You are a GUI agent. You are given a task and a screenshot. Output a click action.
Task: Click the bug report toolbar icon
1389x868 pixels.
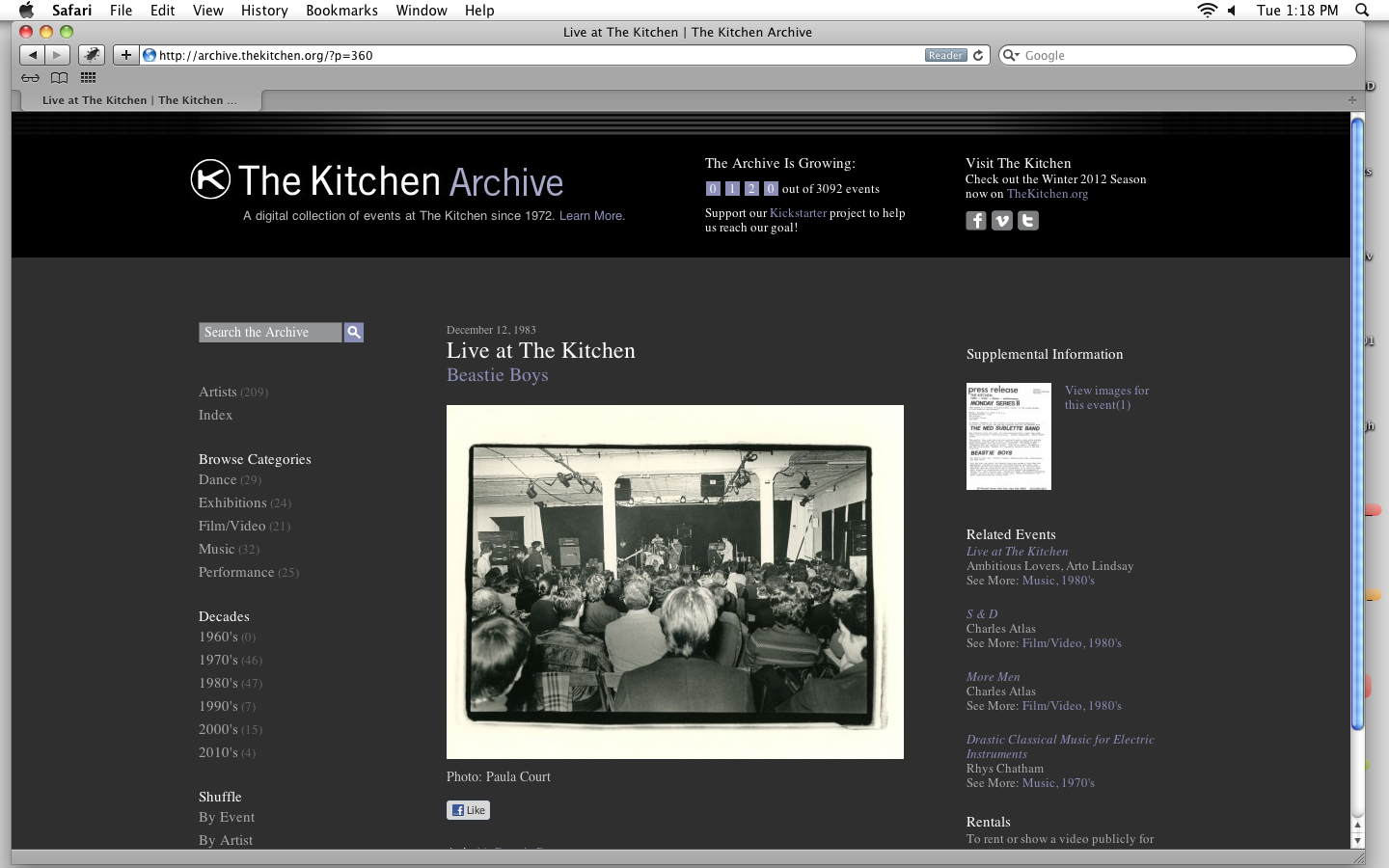(92, 55)
